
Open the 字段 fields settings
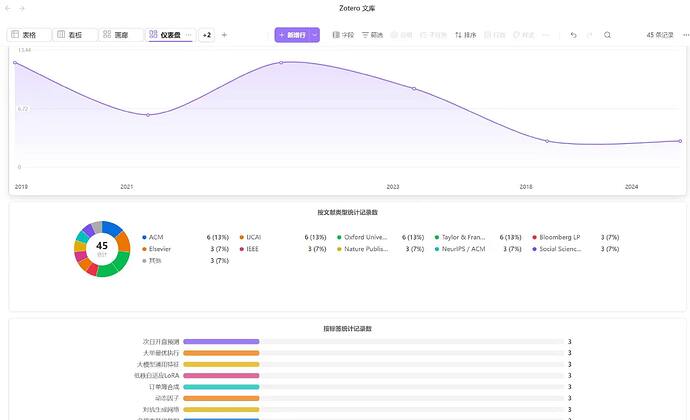(343, 35)
